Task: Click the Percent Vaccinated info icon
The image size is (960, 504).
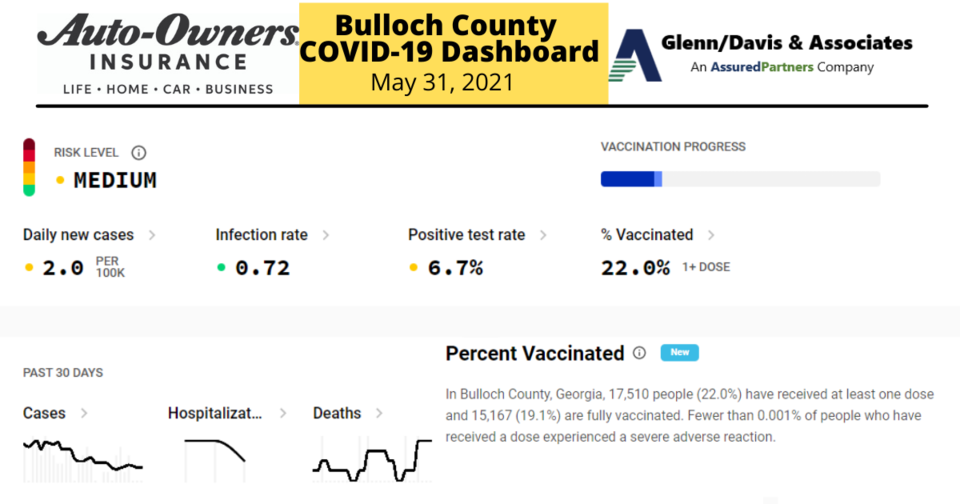Action: pyautogui.click(x=639, y=353)
